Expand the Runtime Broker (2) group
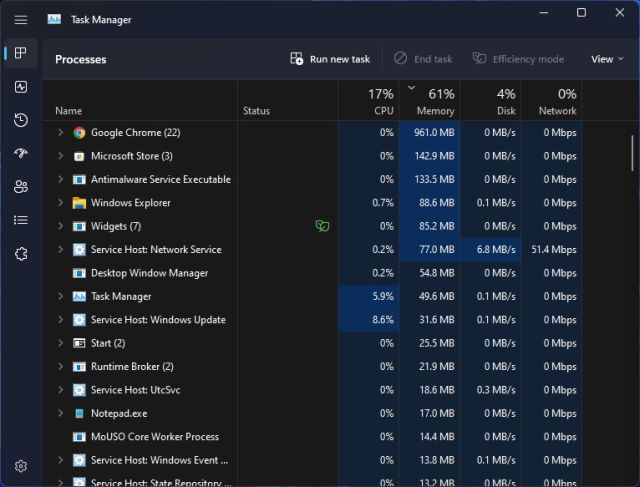Screen dimensions: 640x487 pos(60,366)
